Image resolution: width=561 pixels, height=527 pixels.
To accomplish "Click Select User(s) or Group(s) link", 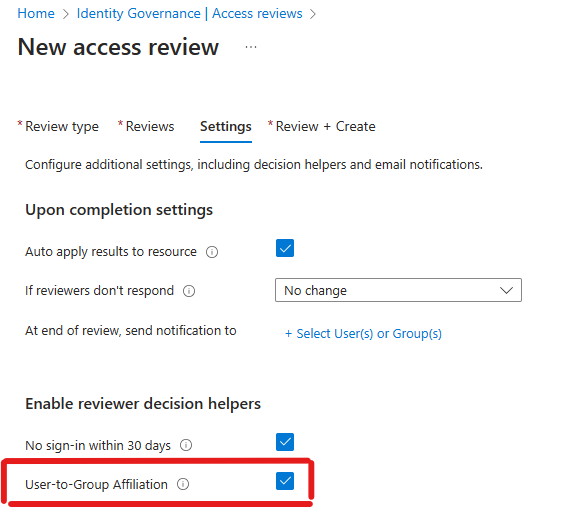I will tap(363, 334).
